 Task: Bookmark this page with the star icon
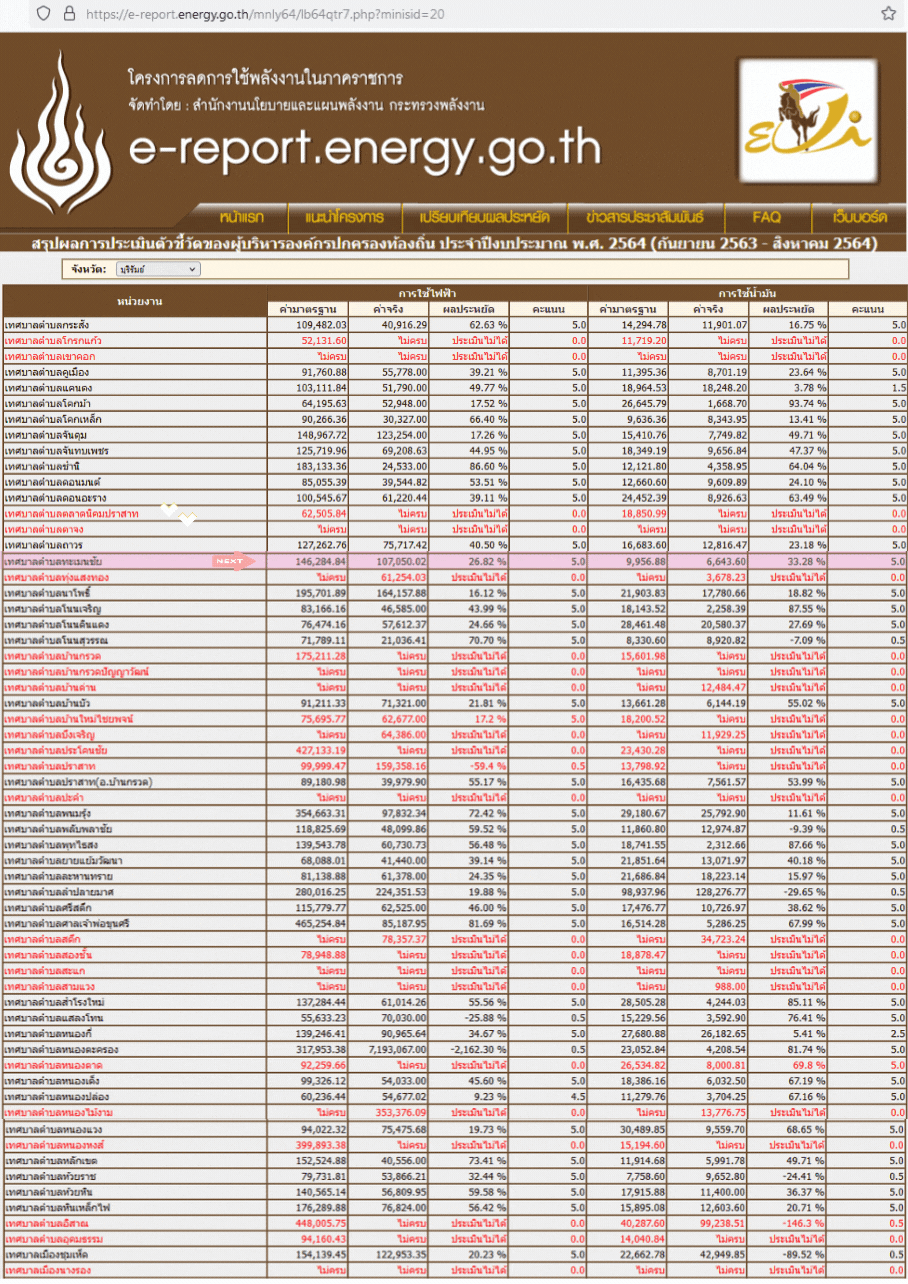pyautogui.click(x=888, y=14)
